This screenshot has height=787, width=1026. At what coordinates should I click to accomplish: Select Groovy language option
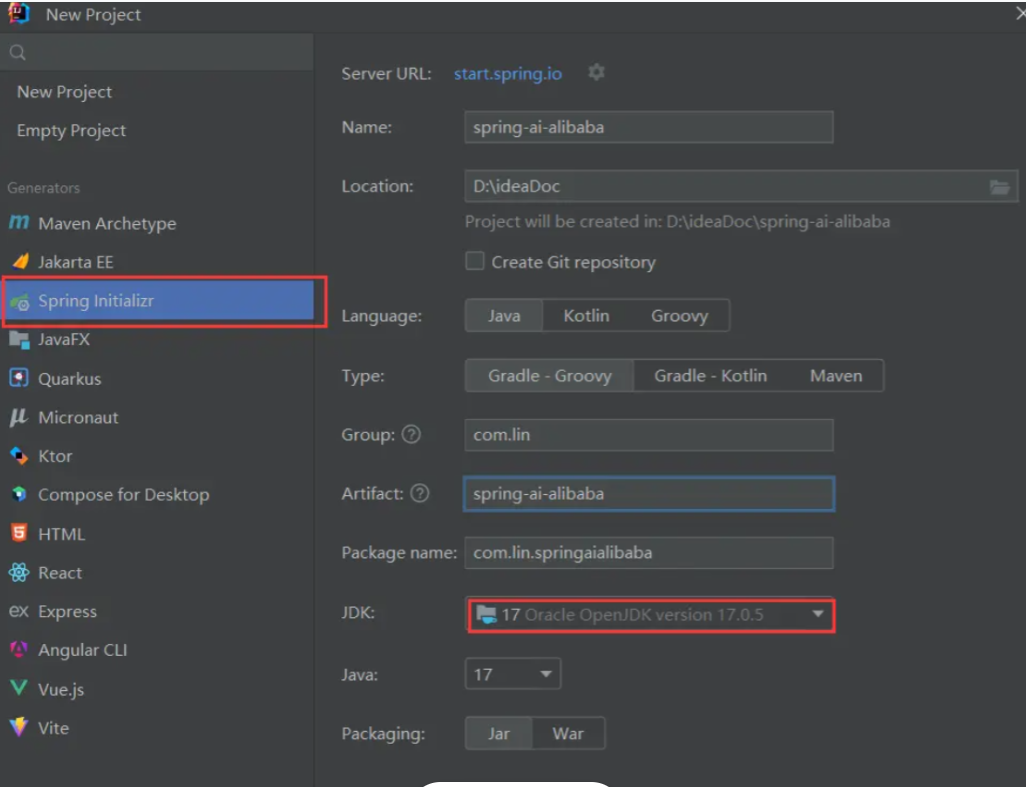point(679,315)
